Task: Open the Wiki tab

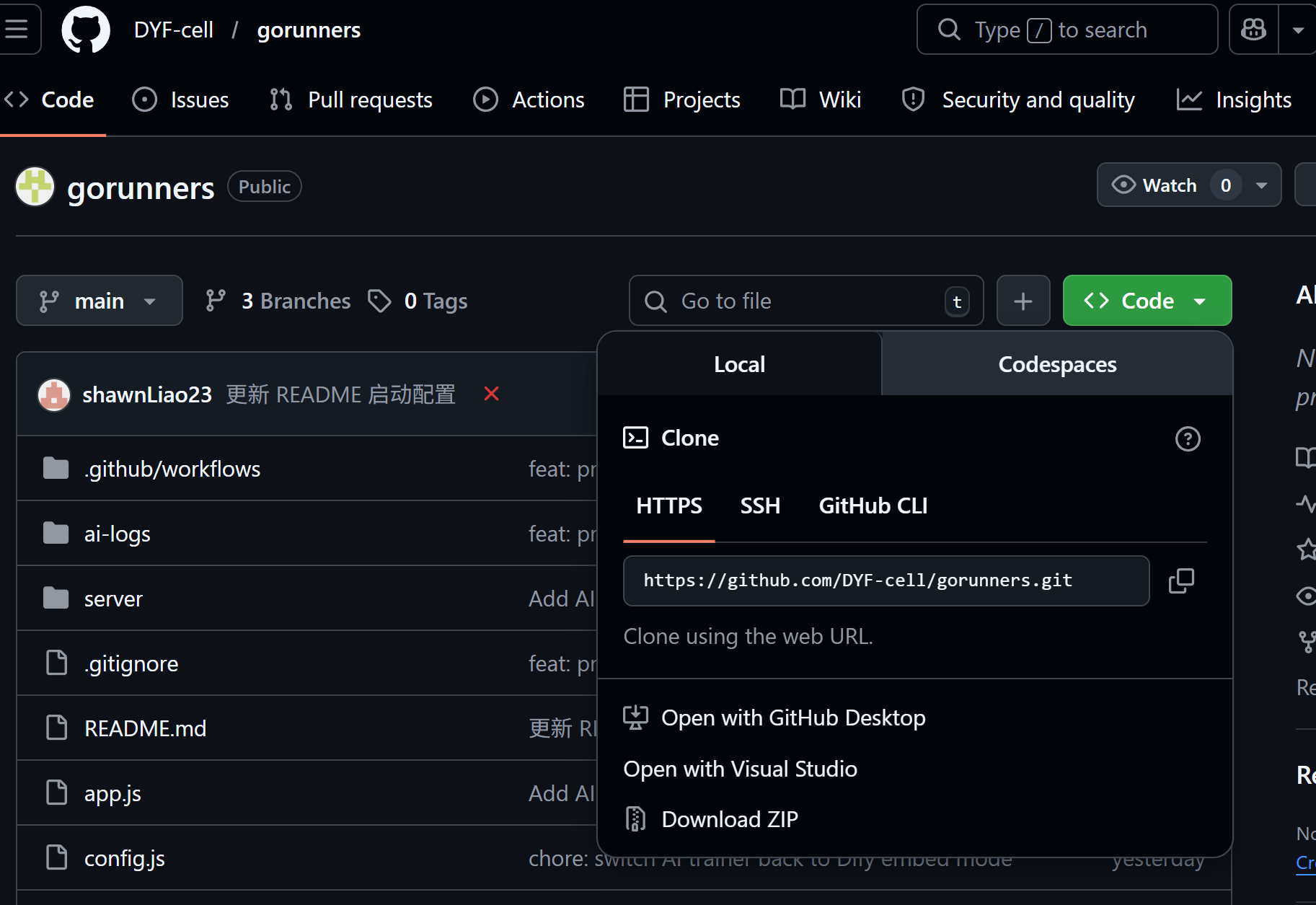Action: point(821,100)
